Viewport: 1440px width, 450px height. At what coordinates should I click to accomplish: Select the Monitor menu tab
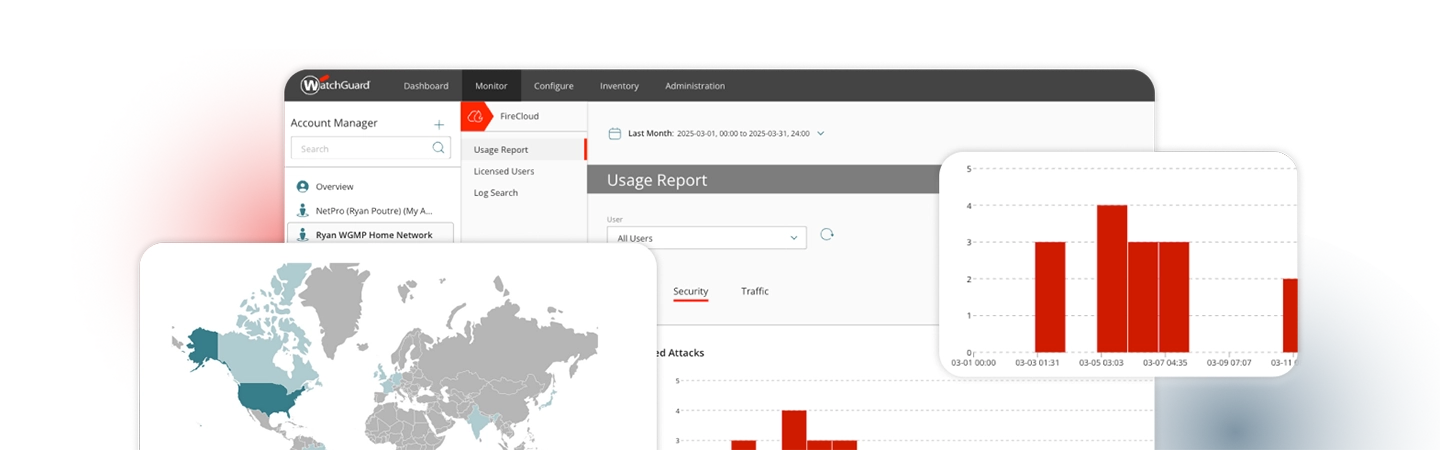tap(491, 86)
